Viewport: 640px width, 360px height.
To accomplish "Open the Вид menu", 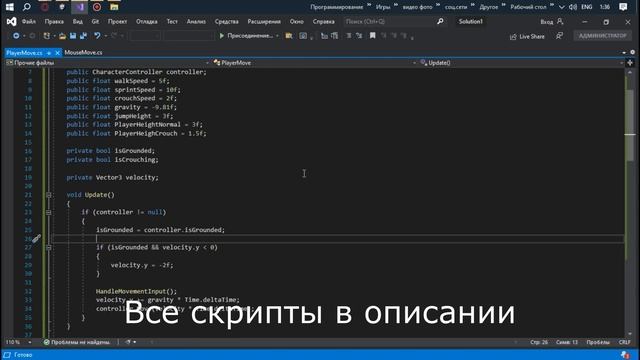I will tap(78, 22).
